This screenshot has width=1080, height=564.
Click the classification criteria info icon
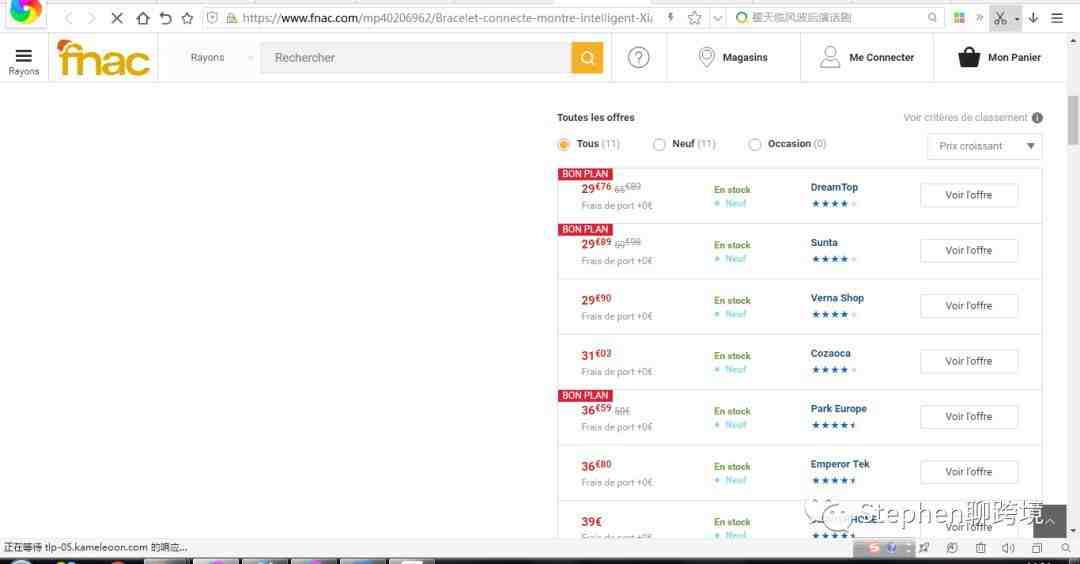(x=1037, y=118)
